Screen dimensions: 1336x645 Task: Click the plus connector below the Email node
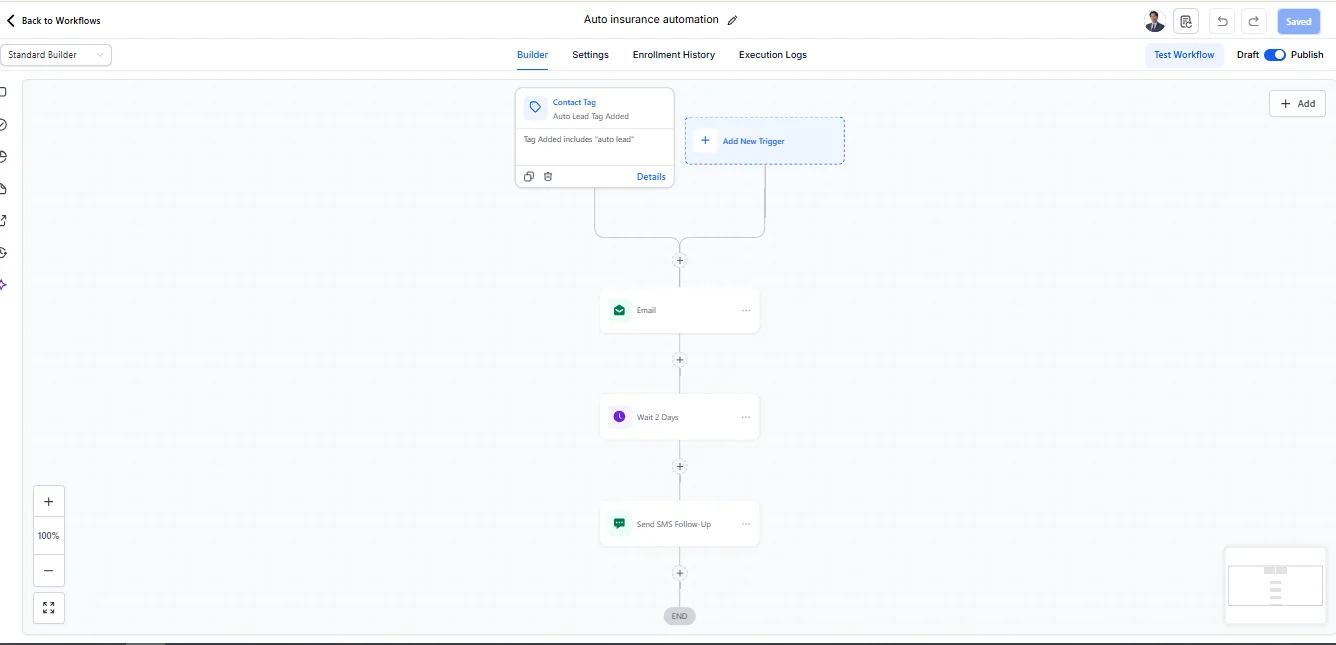click(x=679, y=360)
